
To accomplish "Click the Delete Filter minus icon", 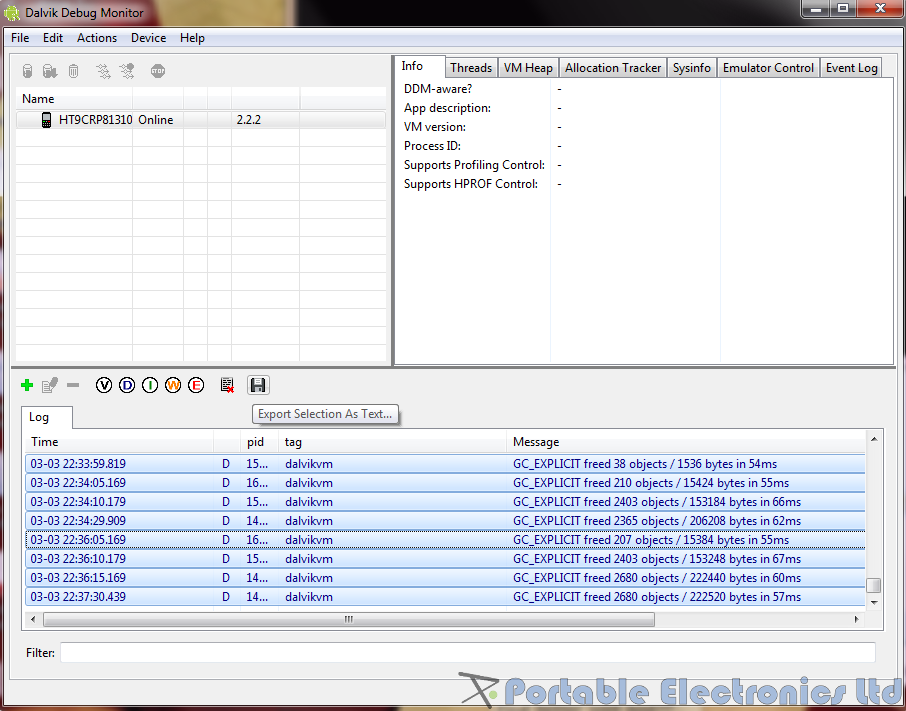I will pos(73,385).
